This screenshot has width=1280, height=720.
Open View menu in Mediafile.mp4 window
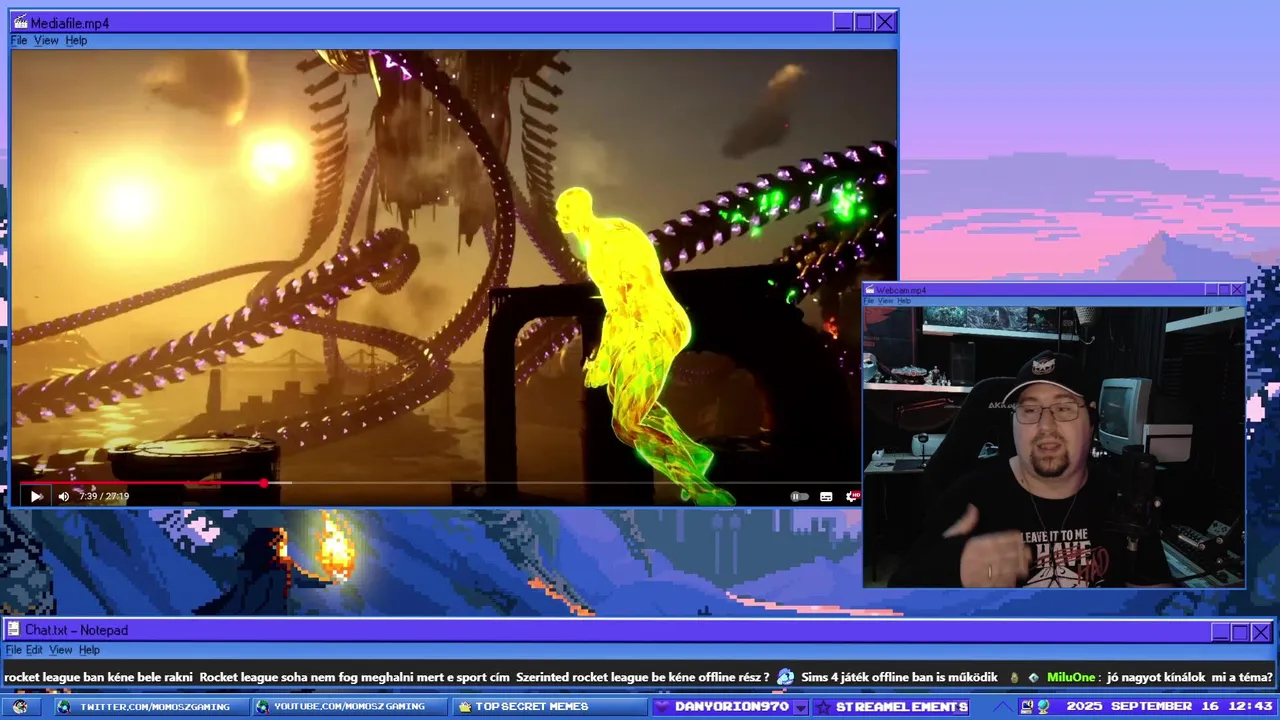tap(46, 40)
